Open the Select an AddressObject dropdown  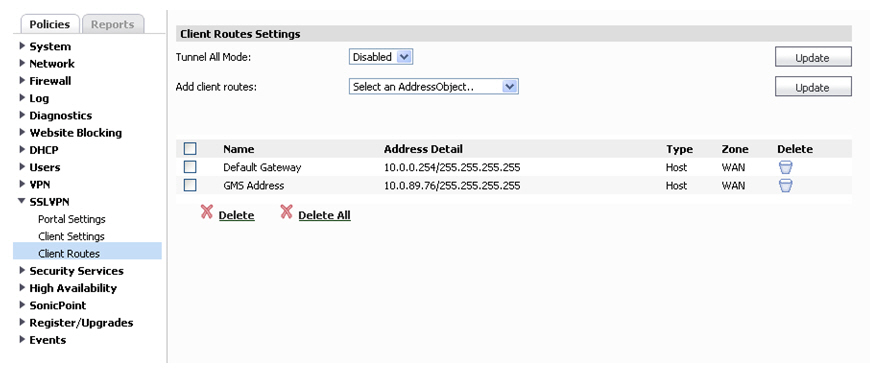(x=433, y=87)
